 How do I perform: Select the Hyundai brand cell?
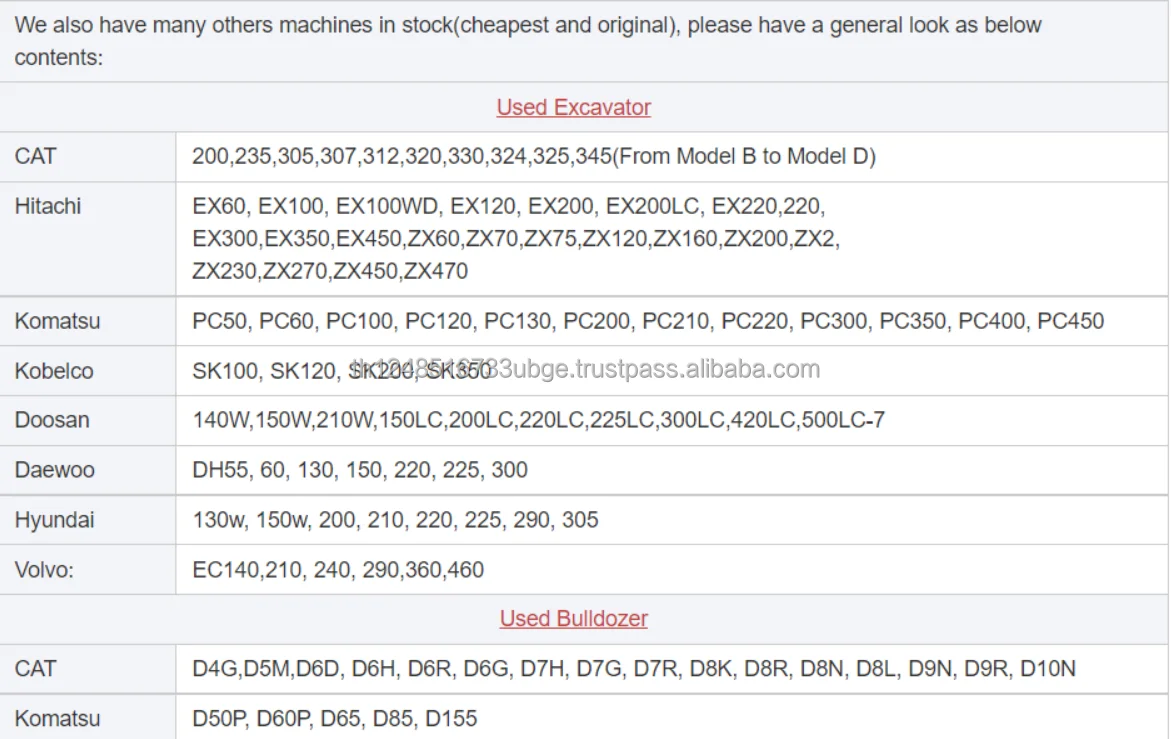point(54,520)
